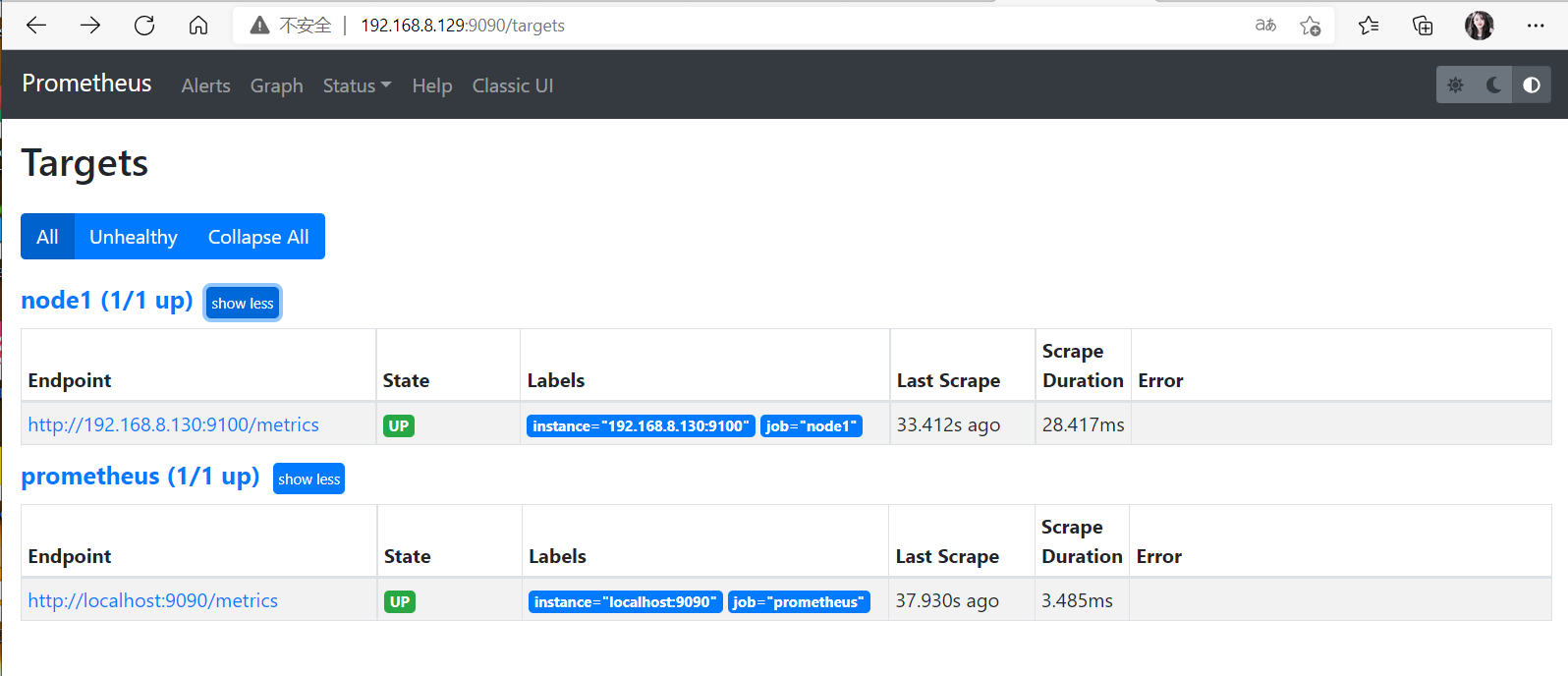
Task: Open the Status dropdown menu
Action: (x=357, y=85)
